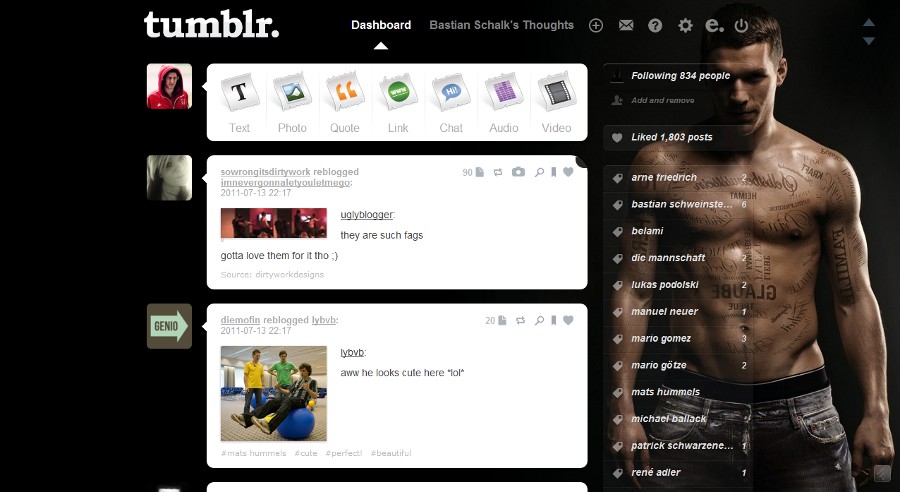Open the lukas podolski tracked tag
The height and width of the screenshot is (492, 900).
tap(677, 285)
